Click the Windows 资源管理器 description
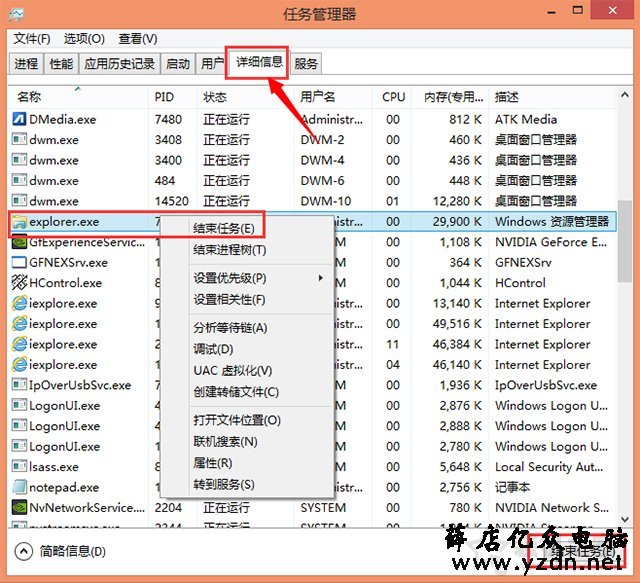The image size is (640, 583). 551,221
